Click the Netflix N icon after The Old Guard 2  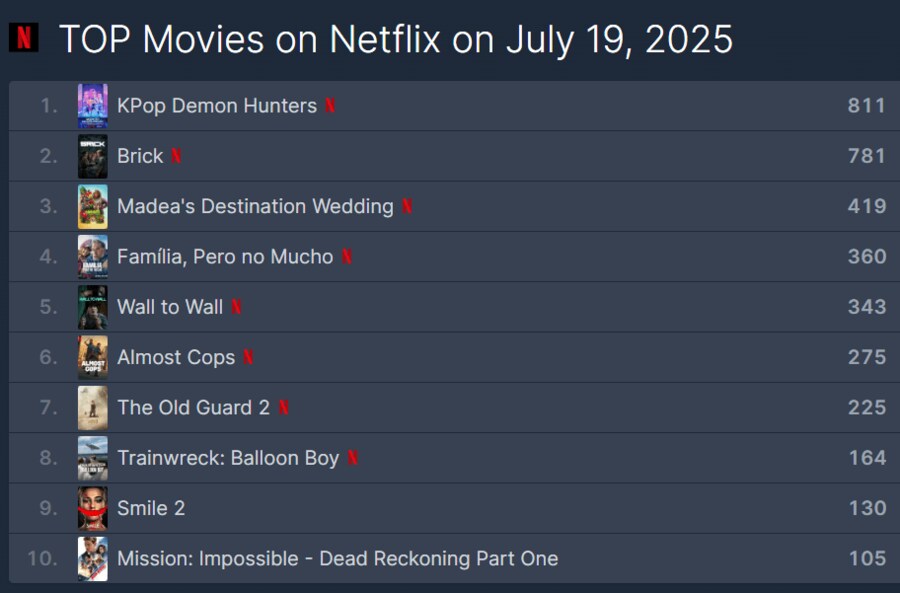(284, 408)
